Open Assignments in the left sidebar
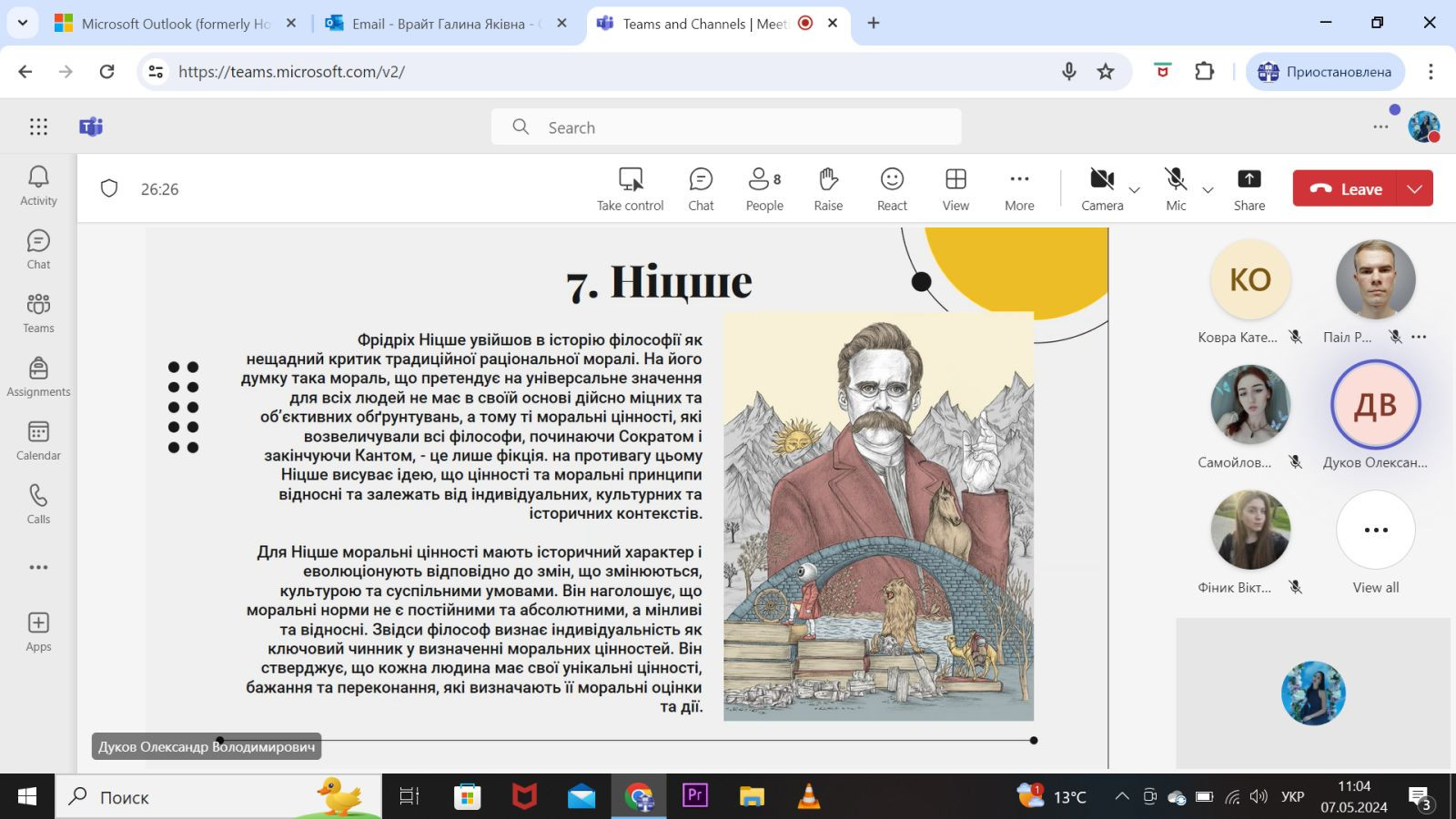Viewport: 1456px width, 819px height. [x=38, y=377]
